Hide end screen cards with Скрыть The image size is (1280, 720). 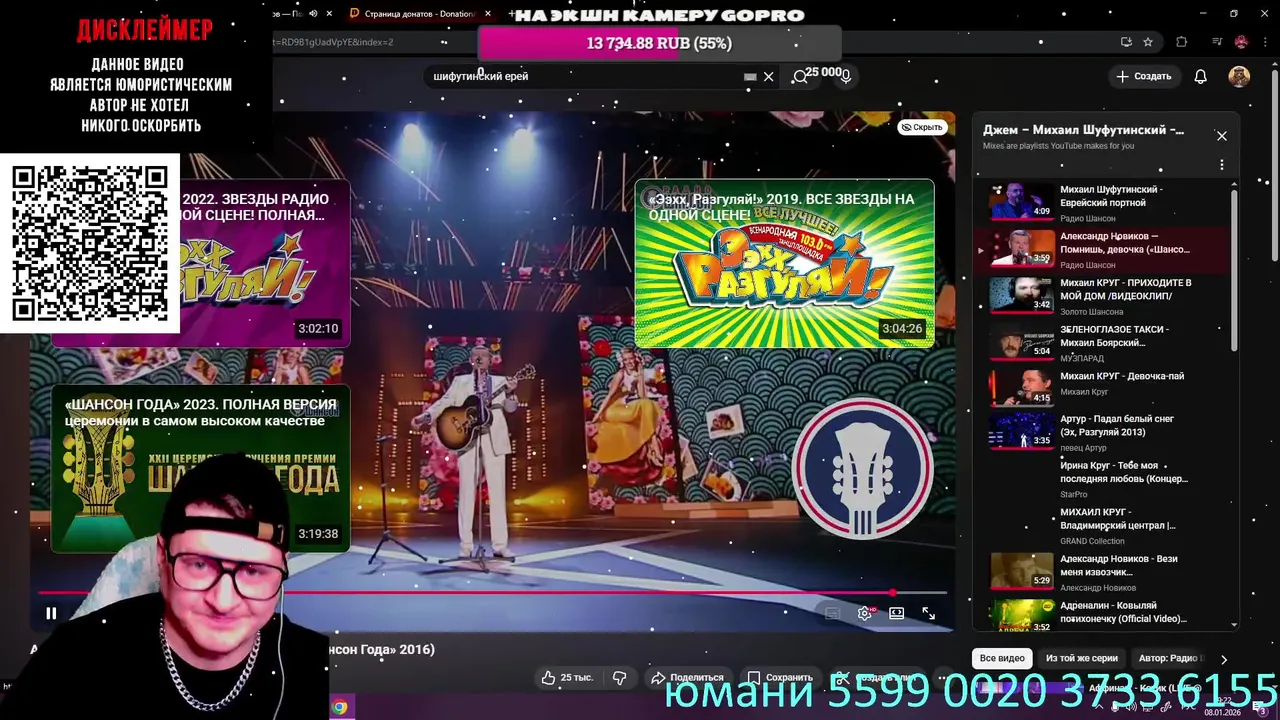click(922, 127)
